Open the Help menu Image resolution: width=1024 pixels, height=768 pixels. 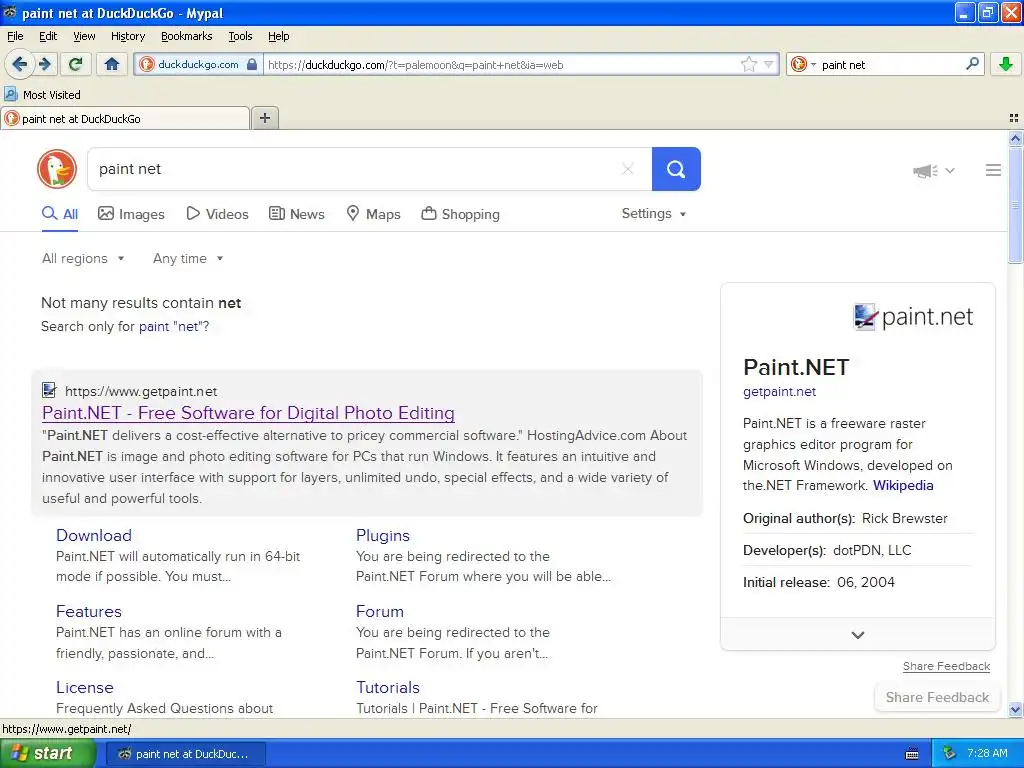pyautogui.click(x=278, y=36)
